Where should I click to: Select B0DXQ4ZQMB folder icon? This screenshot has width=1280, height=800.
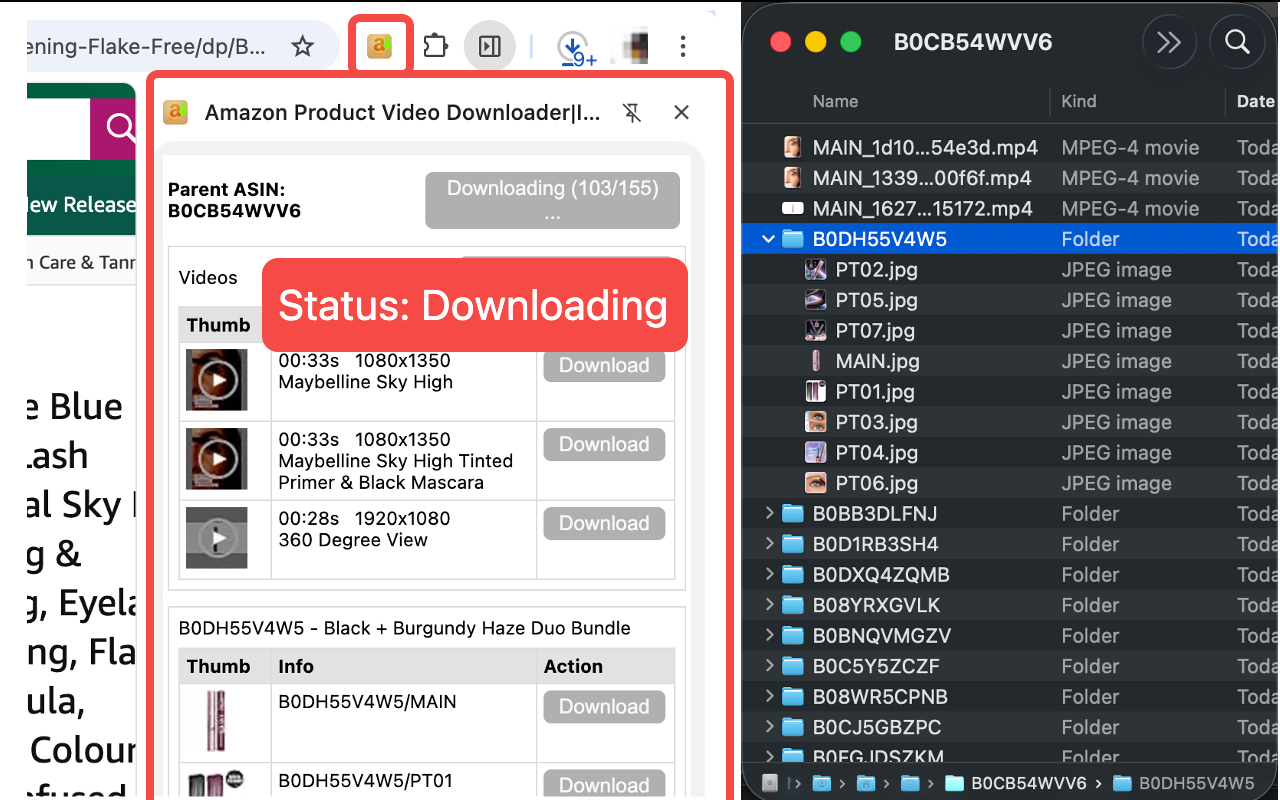793,574
